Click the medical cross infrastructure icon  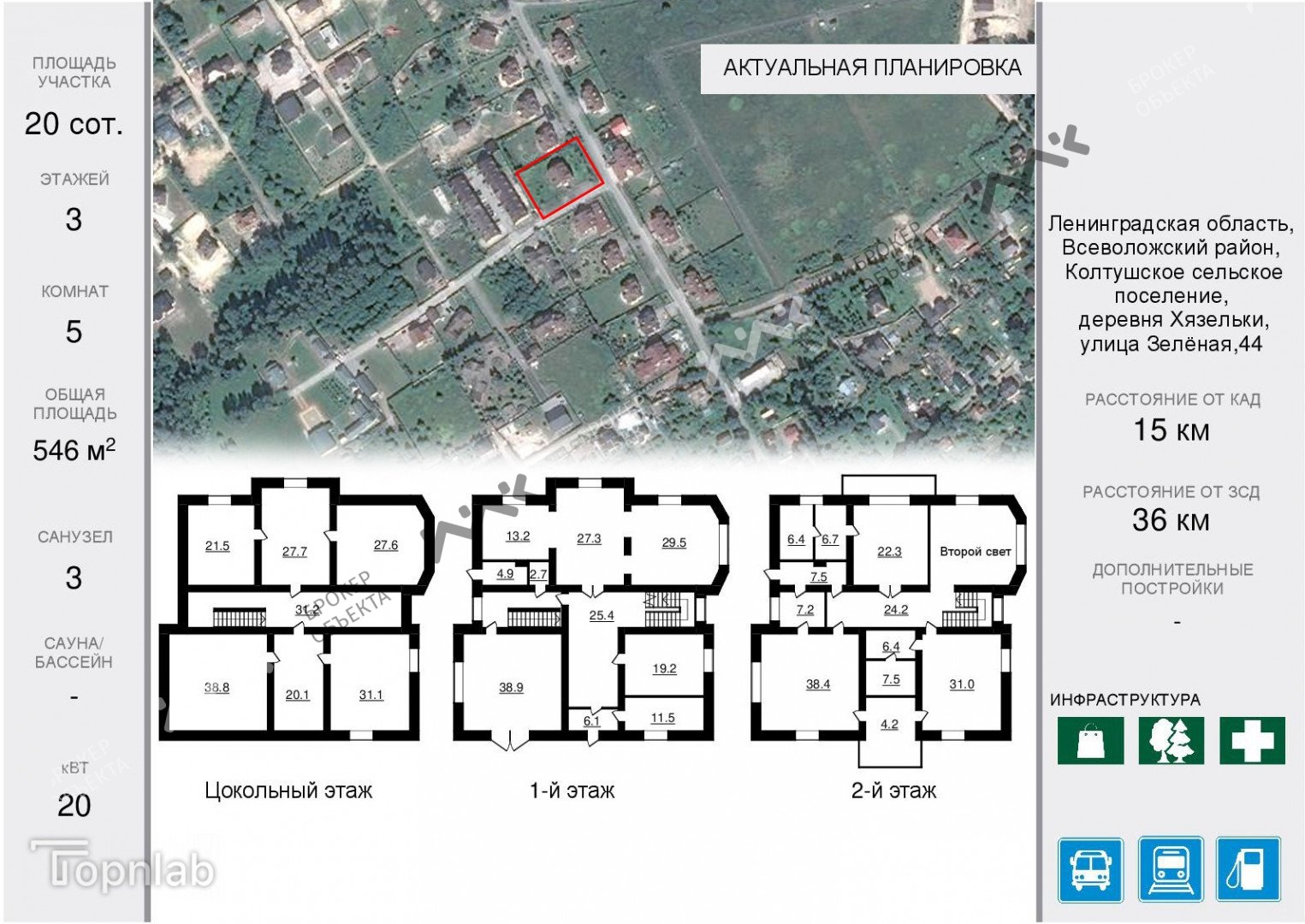tap(1252, 740)
